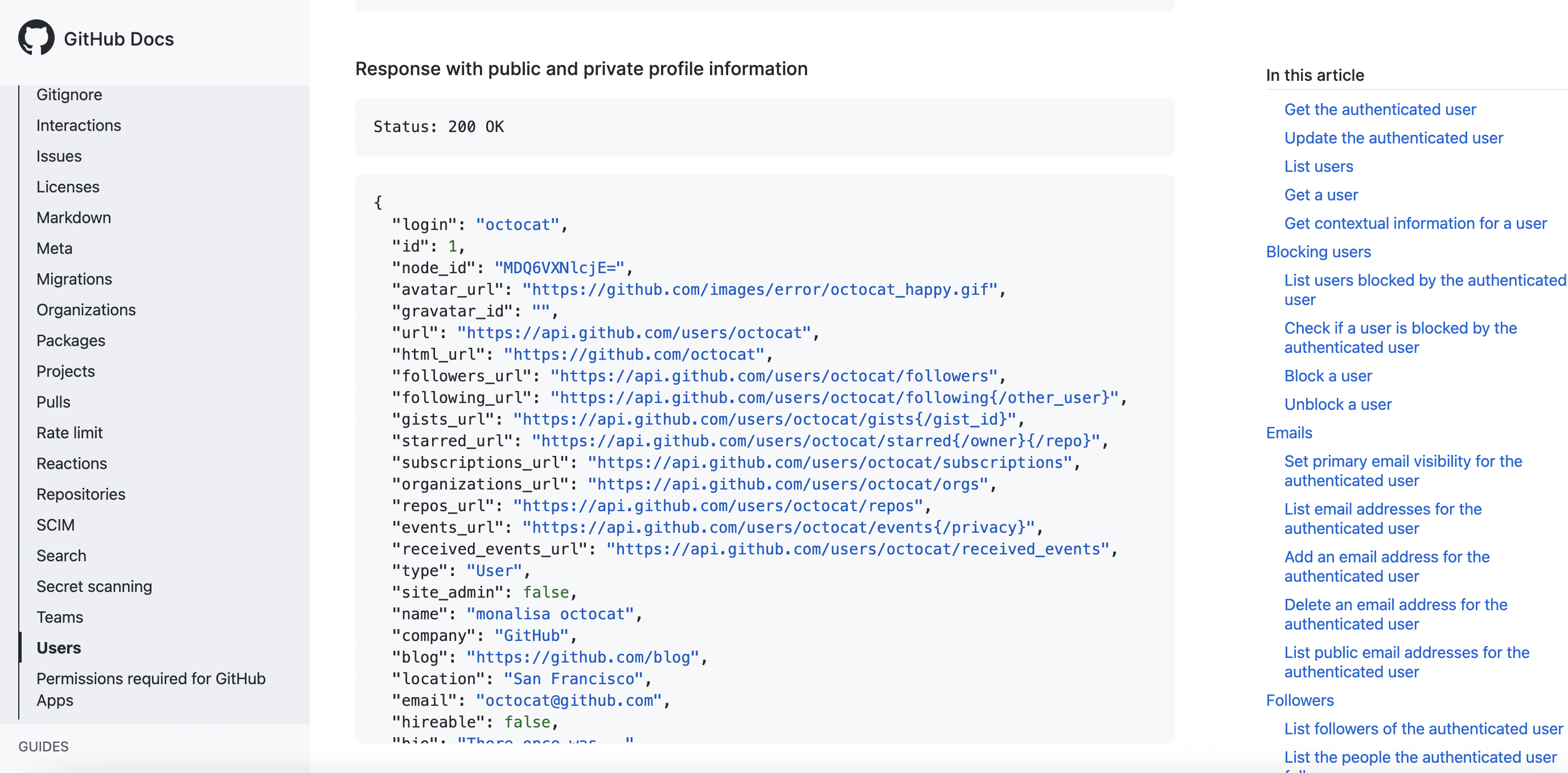Select Issues in the sidebar
The height and width of the screenshot is (773, 1568).
(x=59, y=156)
